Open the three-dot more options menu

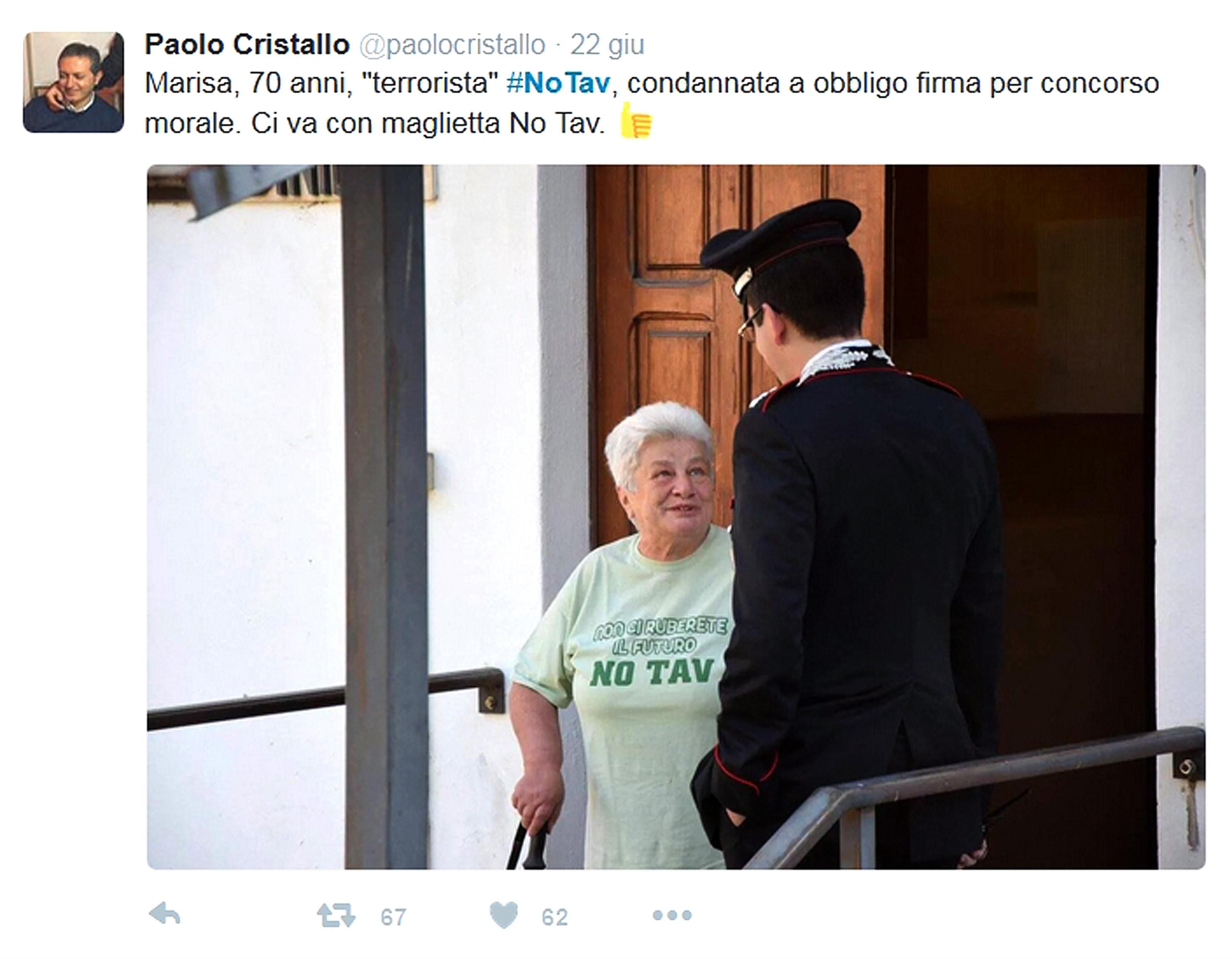pos(673,915)
